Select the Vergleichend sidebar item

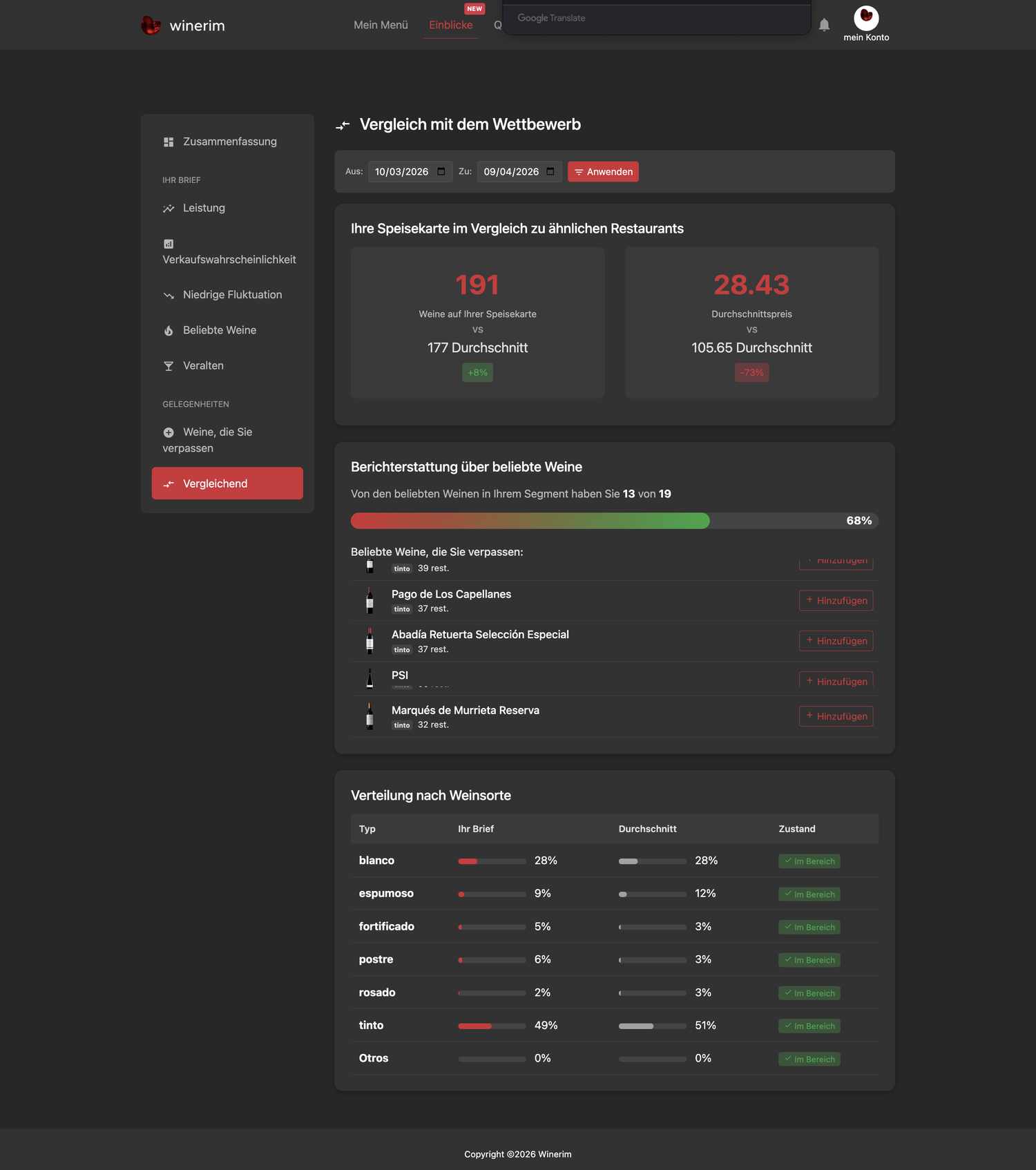tap(227, 483)
